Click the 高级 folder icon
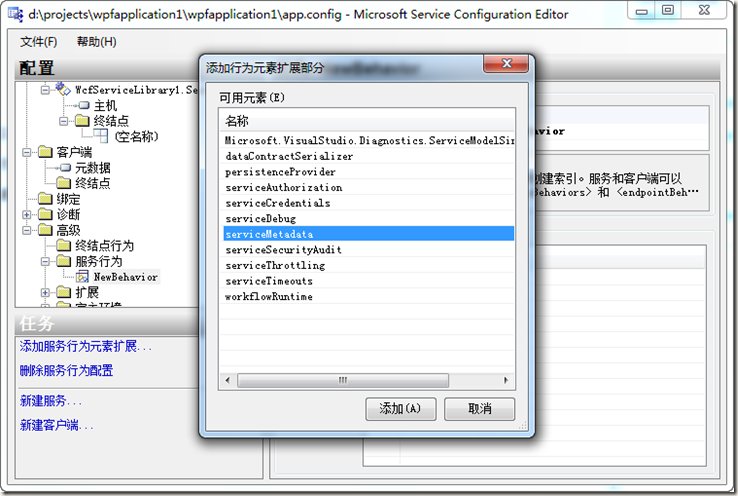 (45, 230)
